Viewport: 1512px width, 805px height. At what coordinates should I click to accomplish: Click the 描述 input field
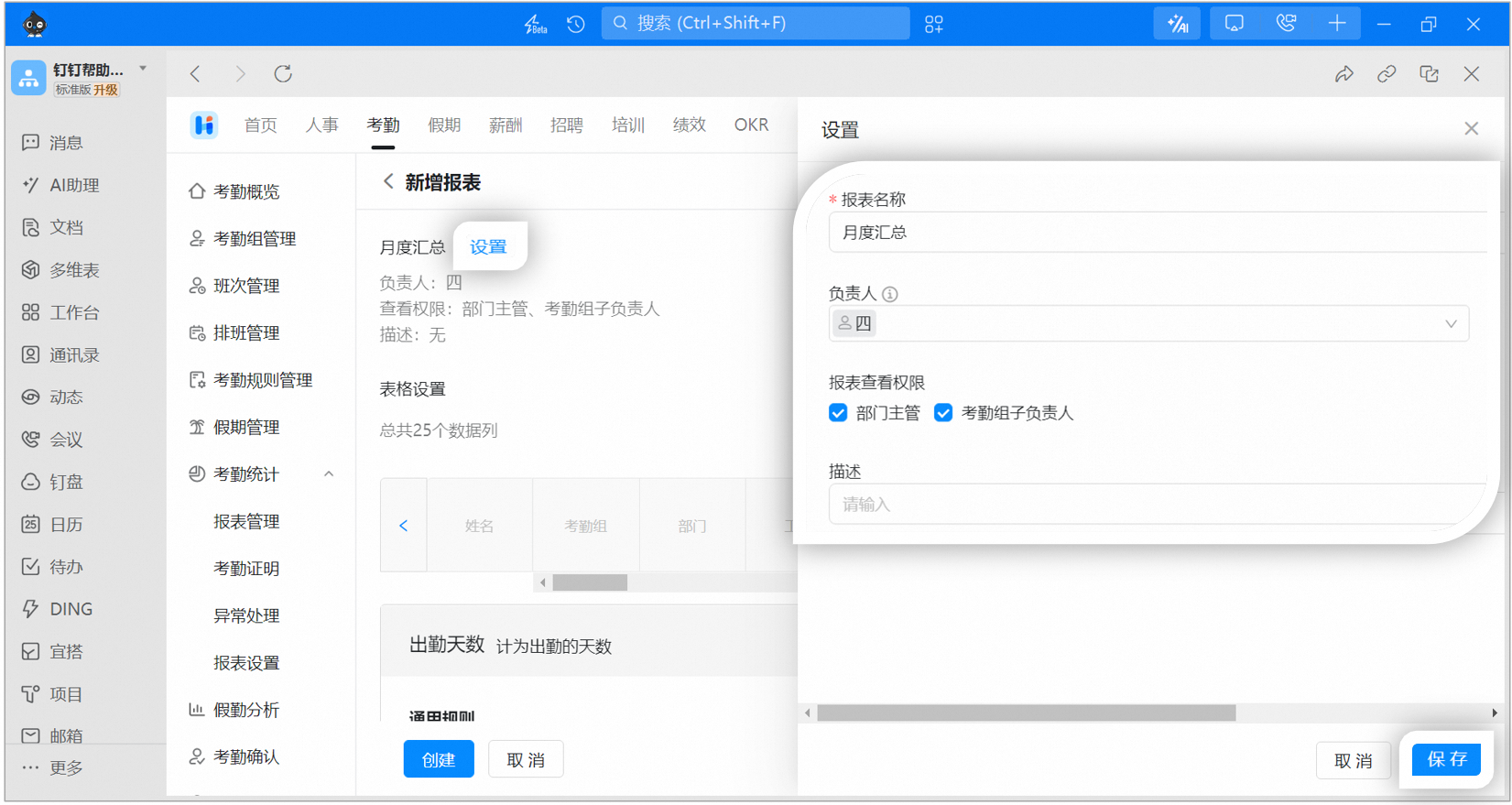[1158, 505]
